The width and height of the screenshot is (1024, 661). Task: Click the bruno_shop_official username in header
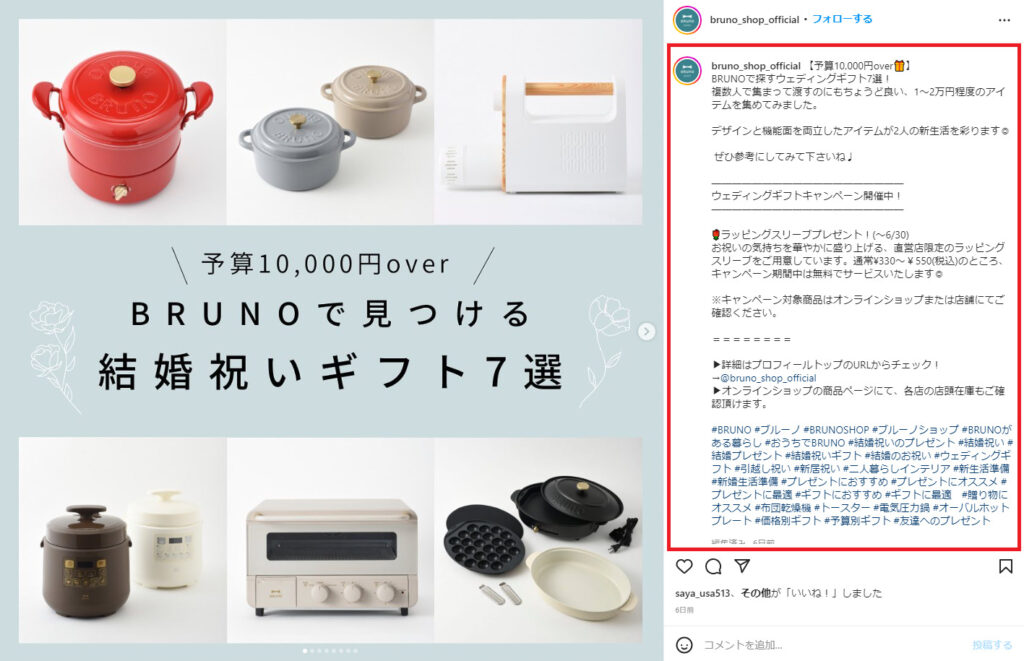[x=754, y=20]
